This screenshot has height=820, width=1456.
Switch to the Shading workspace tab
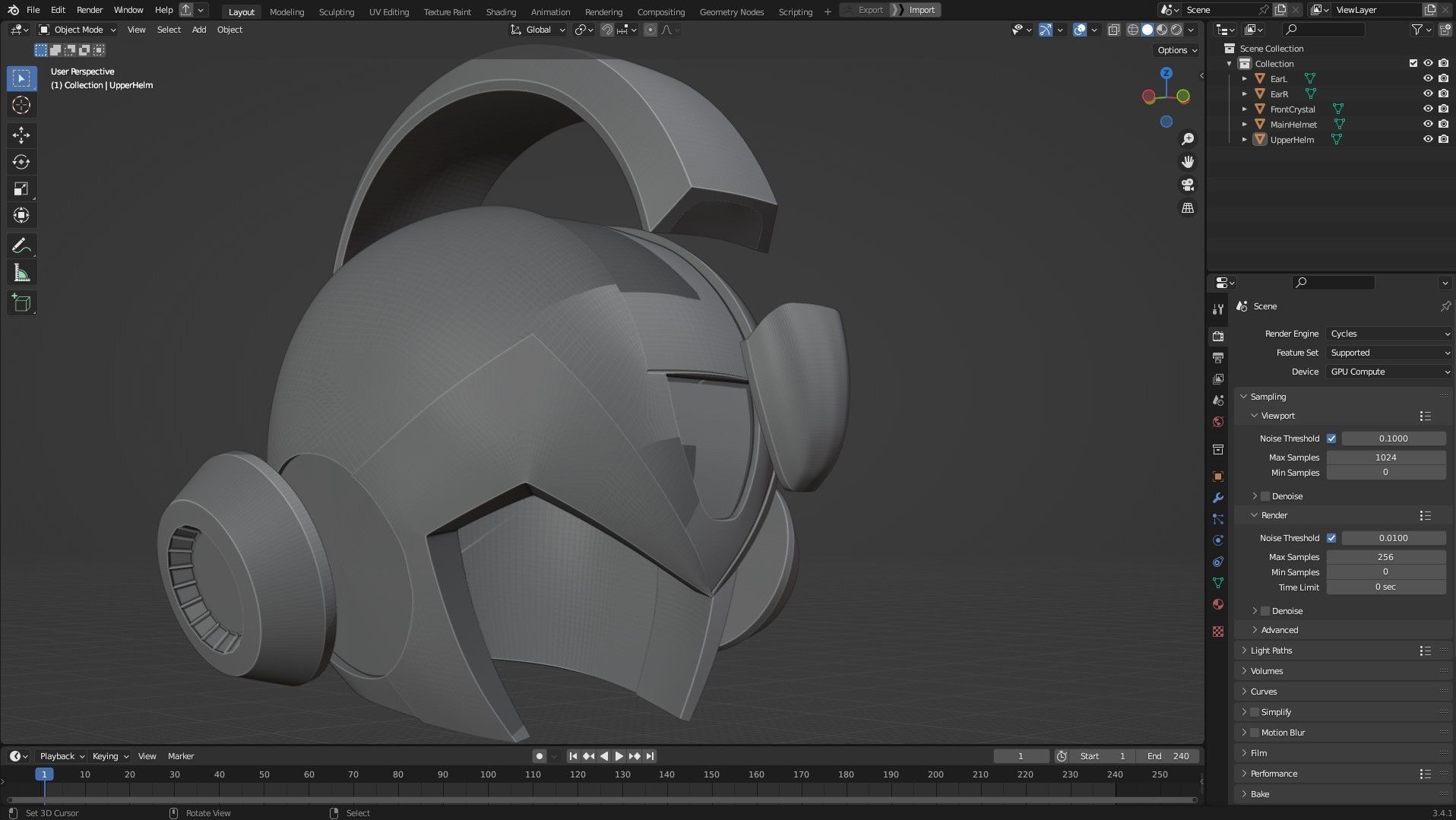(x=500, y=11)
